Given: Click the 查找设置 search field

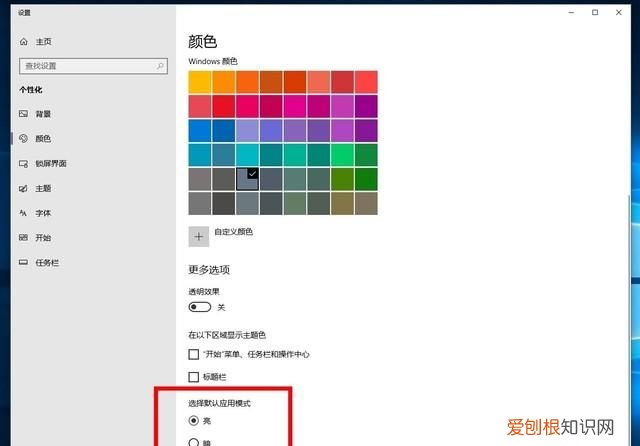Looking at the screenshot, I should tap(93, 66).
